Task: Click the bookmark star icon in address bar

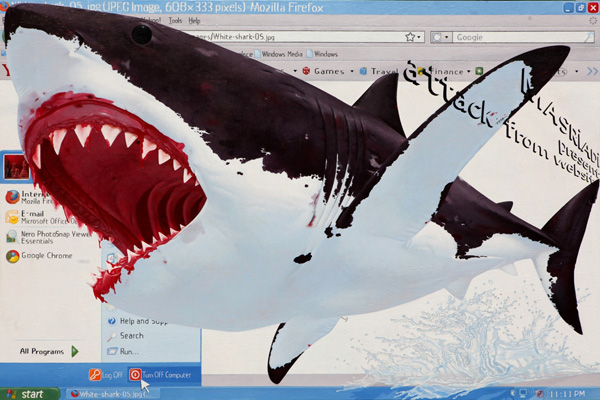Action: pos(410,37)
